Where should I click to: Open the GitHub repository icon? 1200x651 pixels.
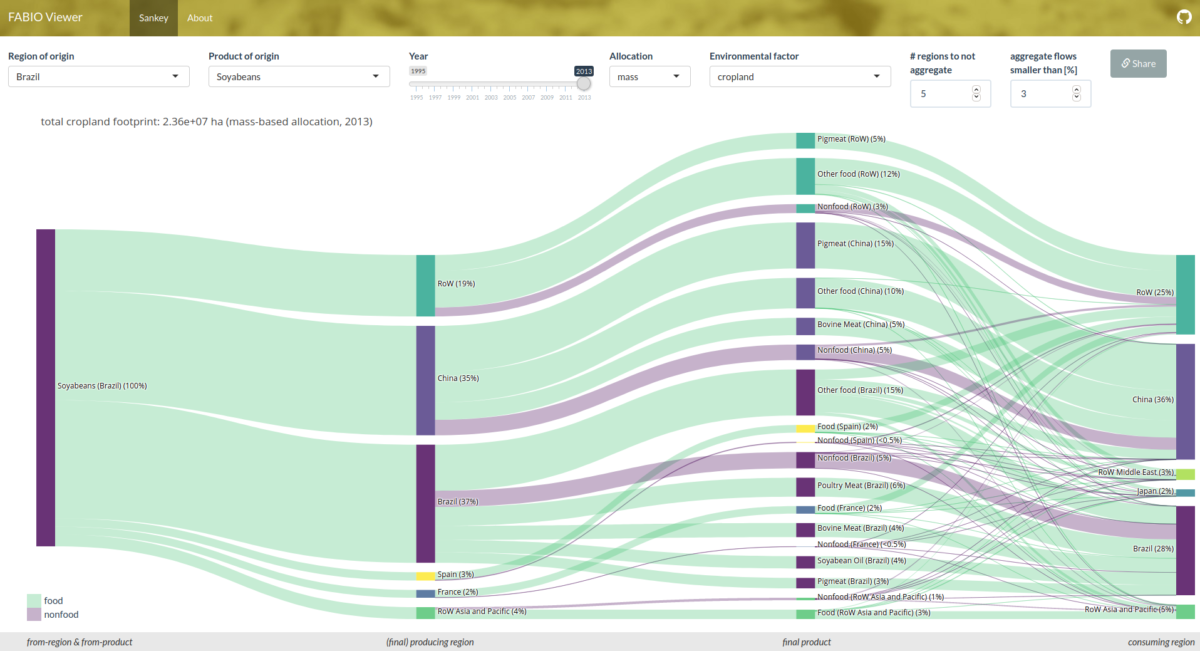pos(1183,18)
